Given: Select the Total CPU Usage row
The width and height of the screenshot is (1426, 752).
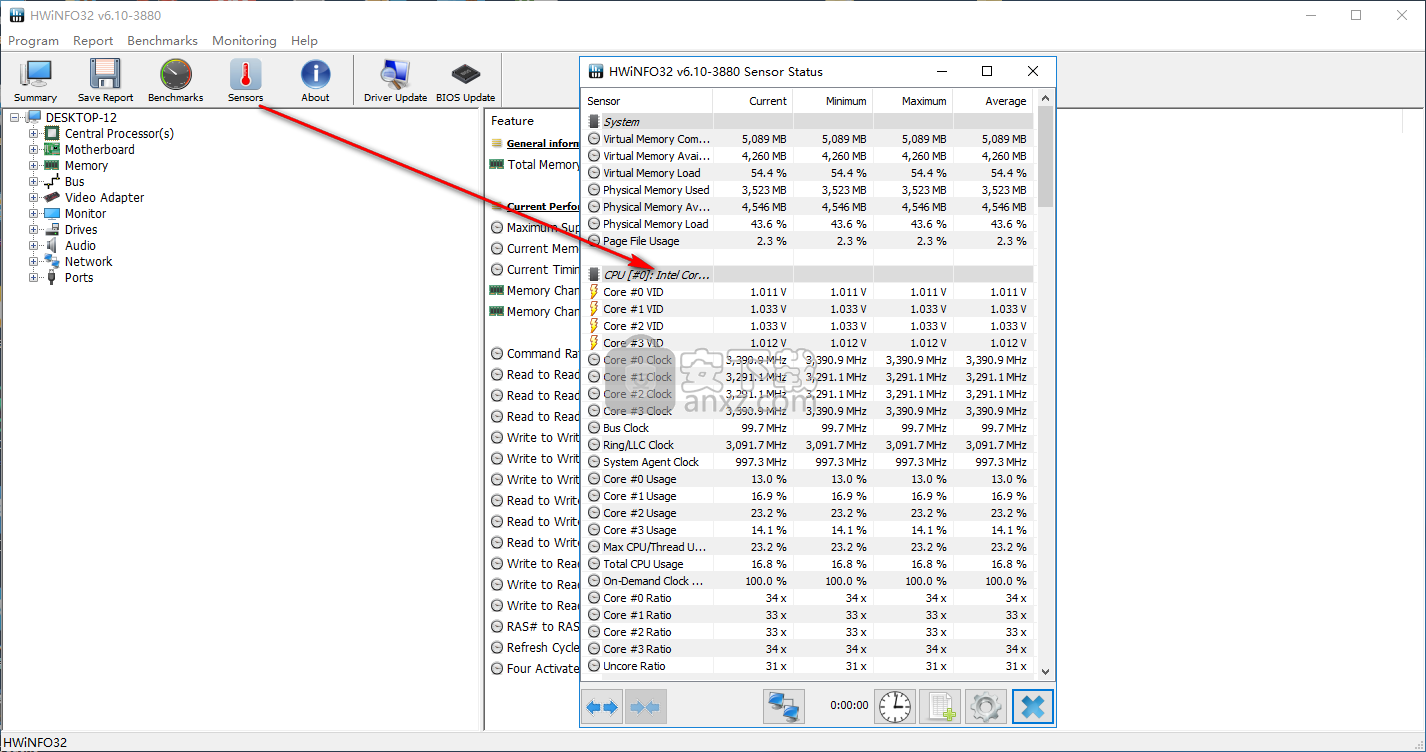Looking at the screenshot, I should point(808,564).
